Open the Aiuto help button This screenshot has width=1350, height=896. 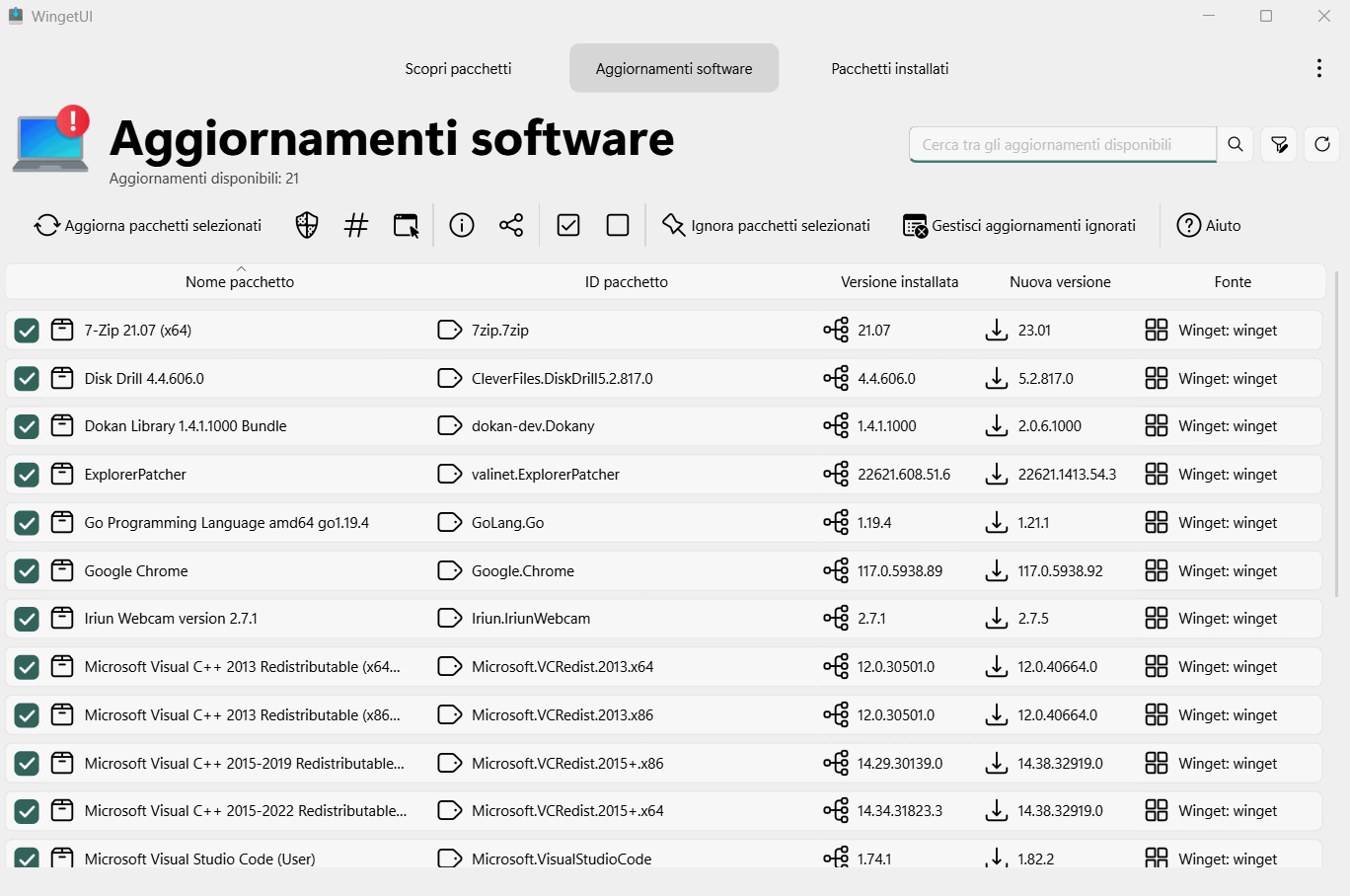tap(1209, 225)
